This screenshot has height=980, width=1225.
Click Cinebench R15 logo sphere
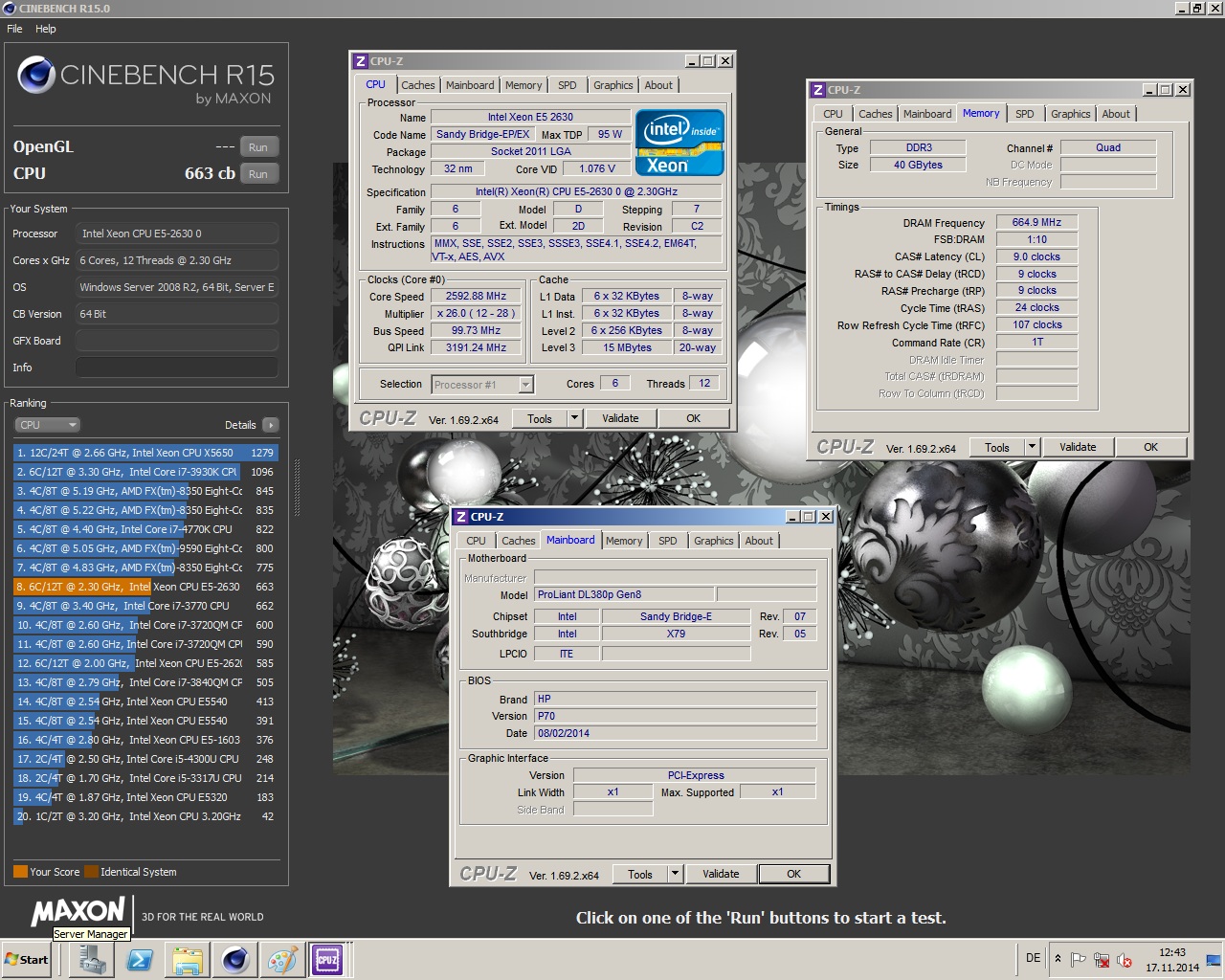[36, 76]
